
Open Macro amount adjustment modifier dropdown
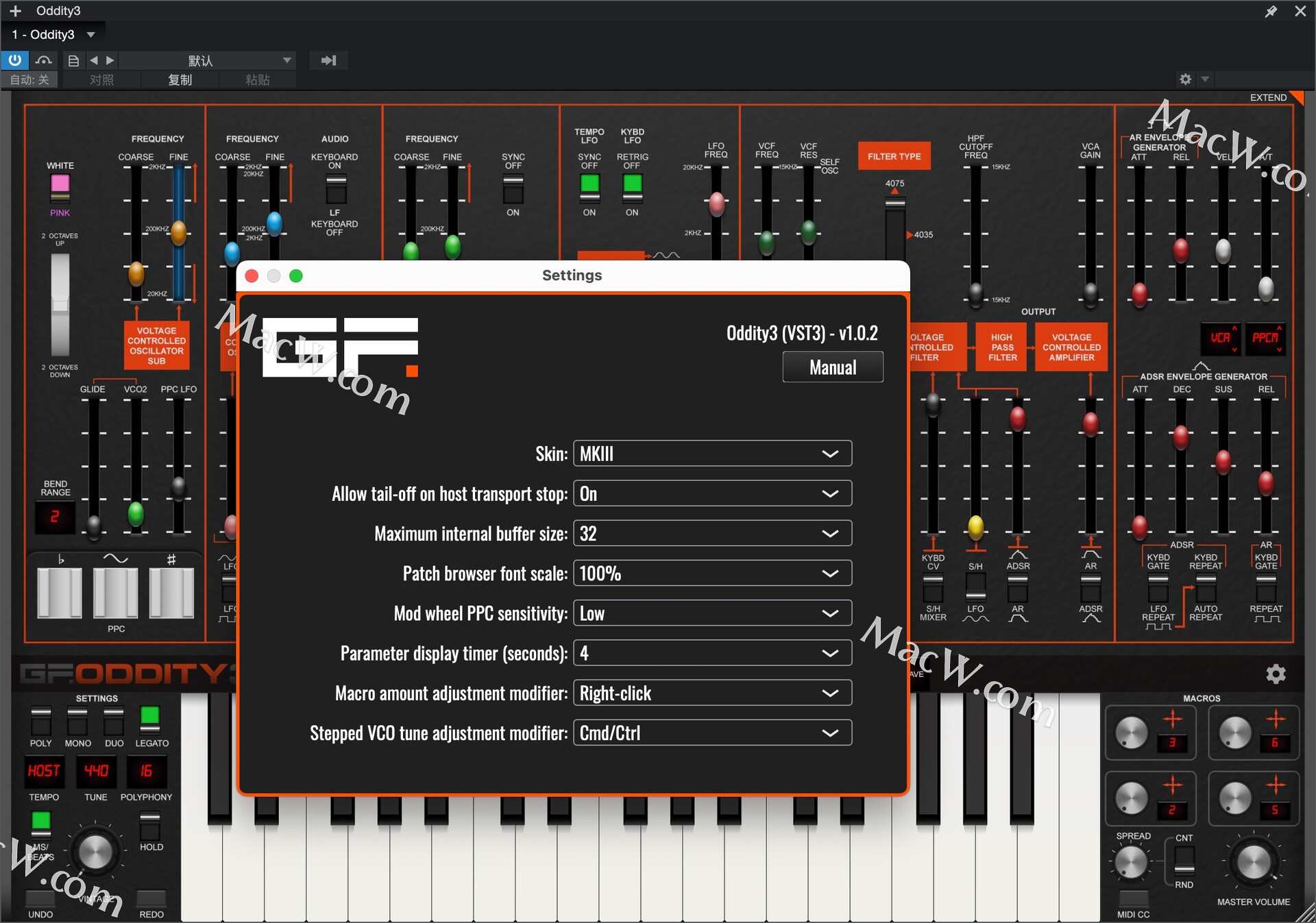tap(712, 693)
